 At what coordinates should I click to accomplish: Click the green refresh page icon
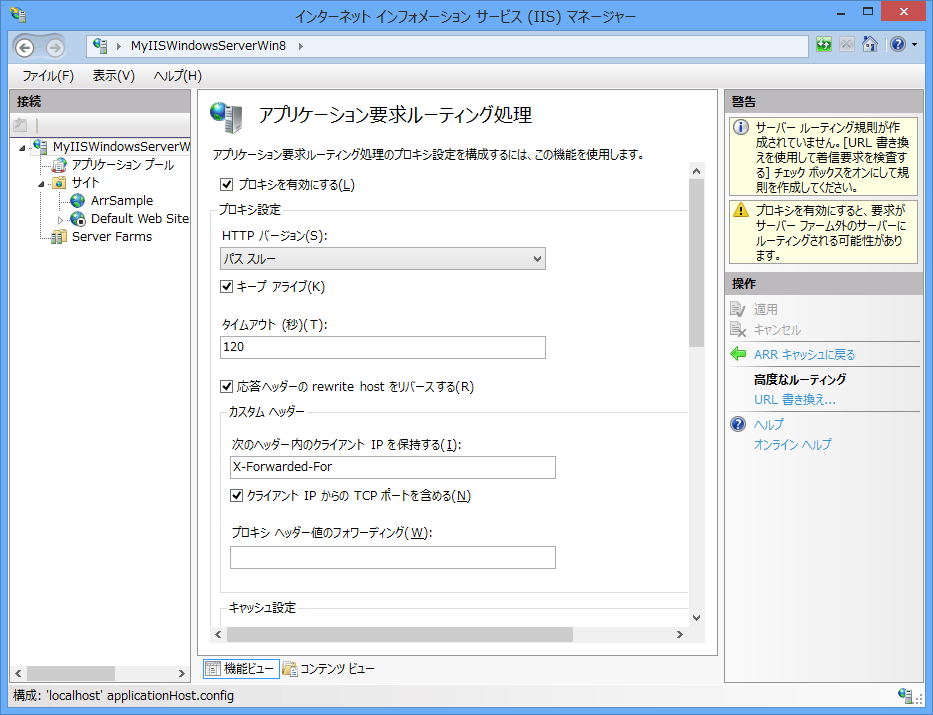coord(824,45)
